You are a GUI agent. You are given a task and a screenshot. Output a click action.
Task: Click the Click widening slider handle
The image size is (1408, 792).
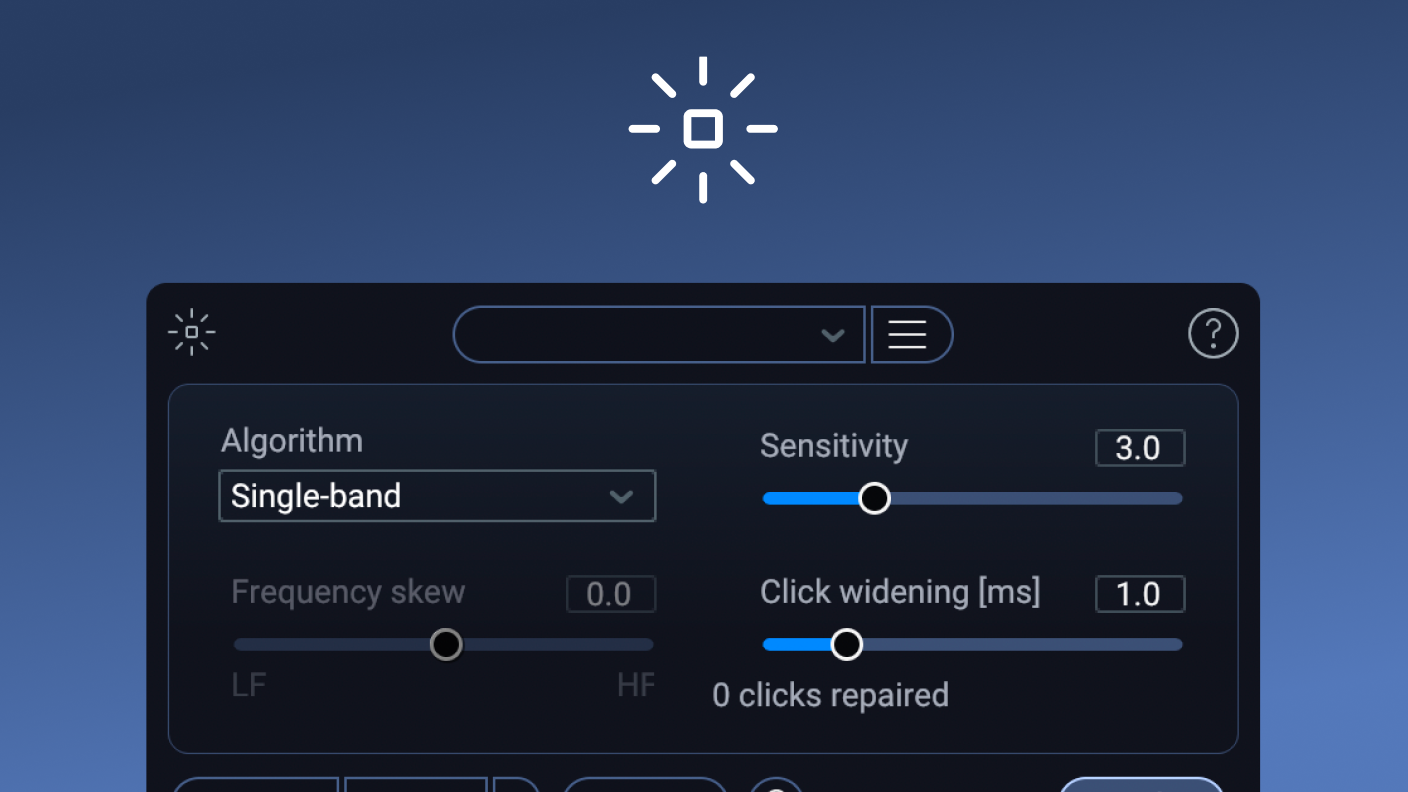coord(847,644)
